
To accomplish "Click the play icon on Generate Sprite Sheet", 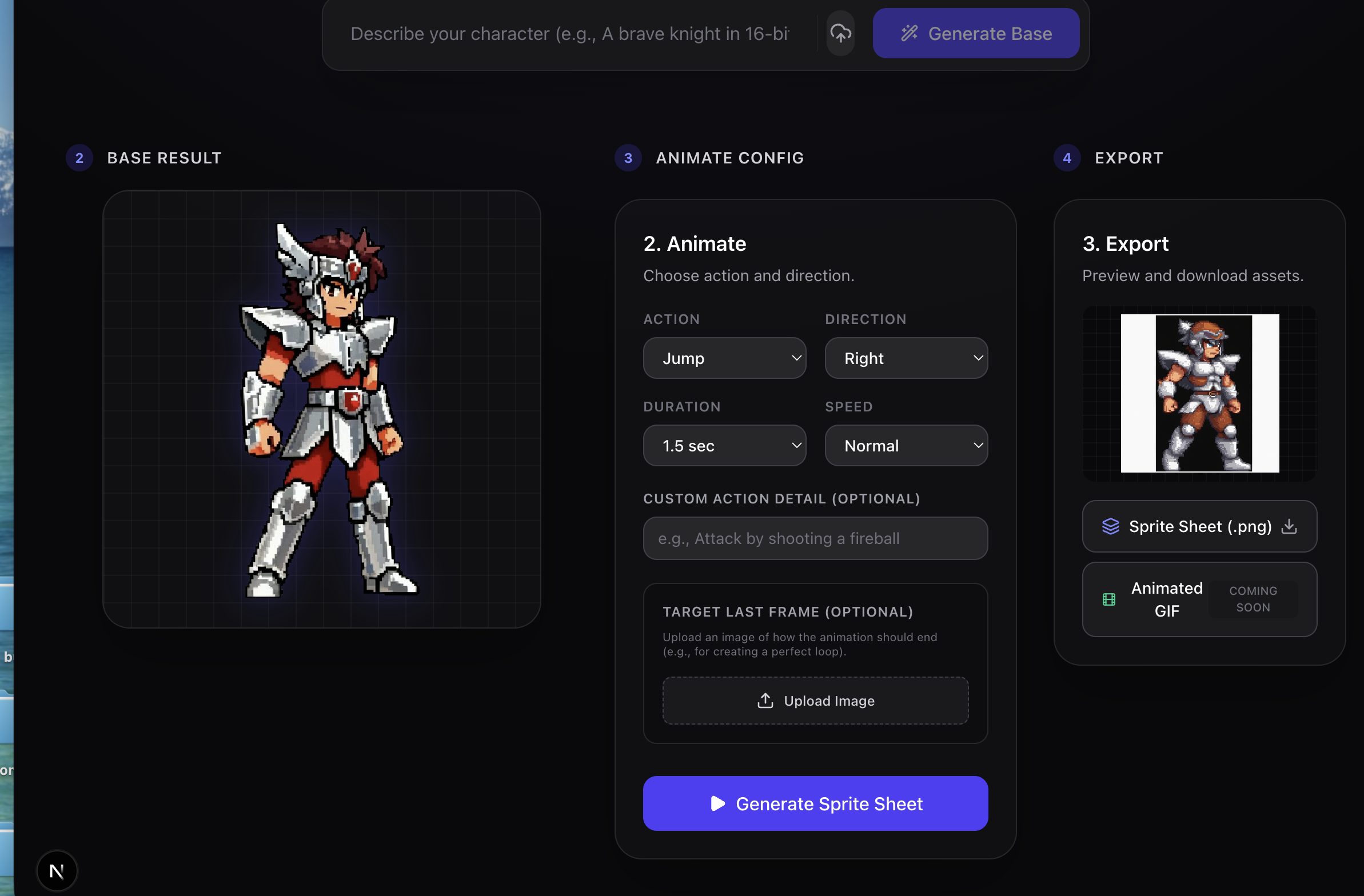I will [716, 803].
